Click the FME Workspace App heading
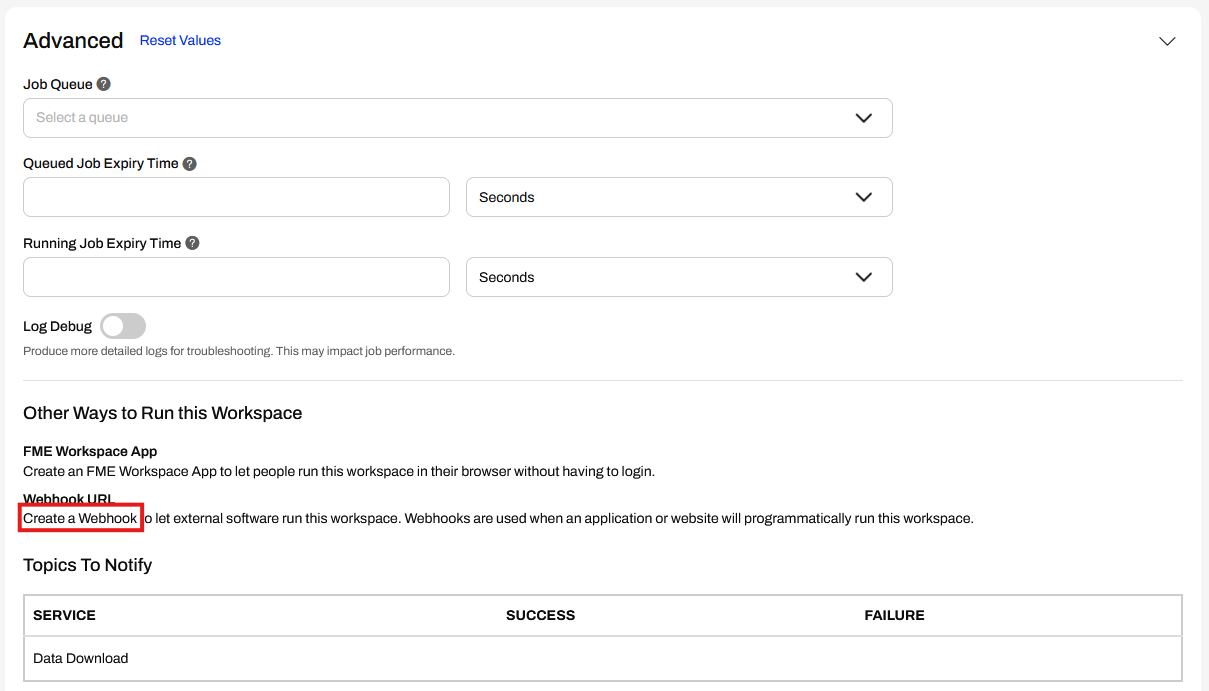 point(90,451)
